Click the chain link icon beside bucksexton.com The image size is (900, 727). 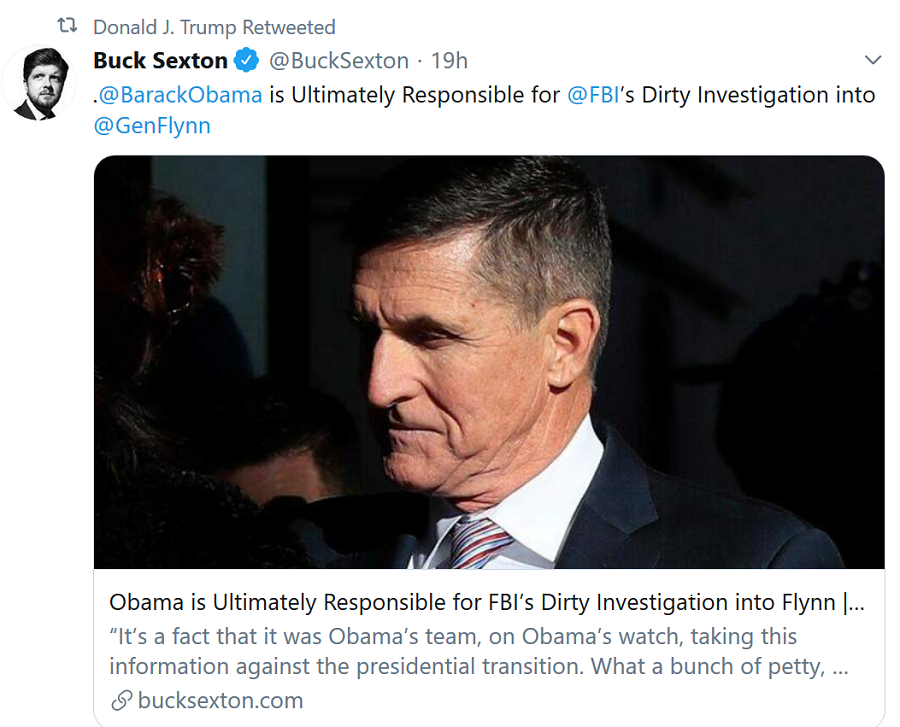tap(120, 700)
